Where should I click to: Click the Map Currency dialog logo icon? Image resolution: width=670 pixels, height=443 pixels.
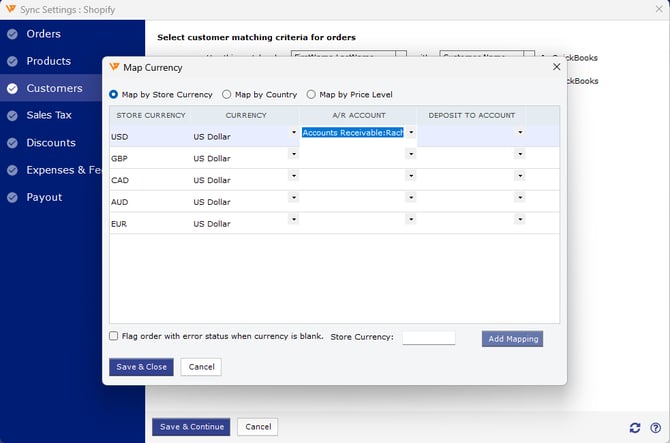pyautogui.click(x=114, y=67)
